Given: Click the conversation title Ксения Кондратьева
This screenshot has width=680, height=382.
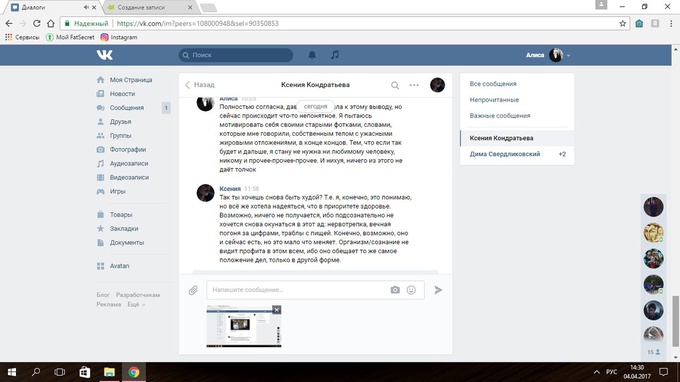Looking at the screenshot, I should click(315, 85).
